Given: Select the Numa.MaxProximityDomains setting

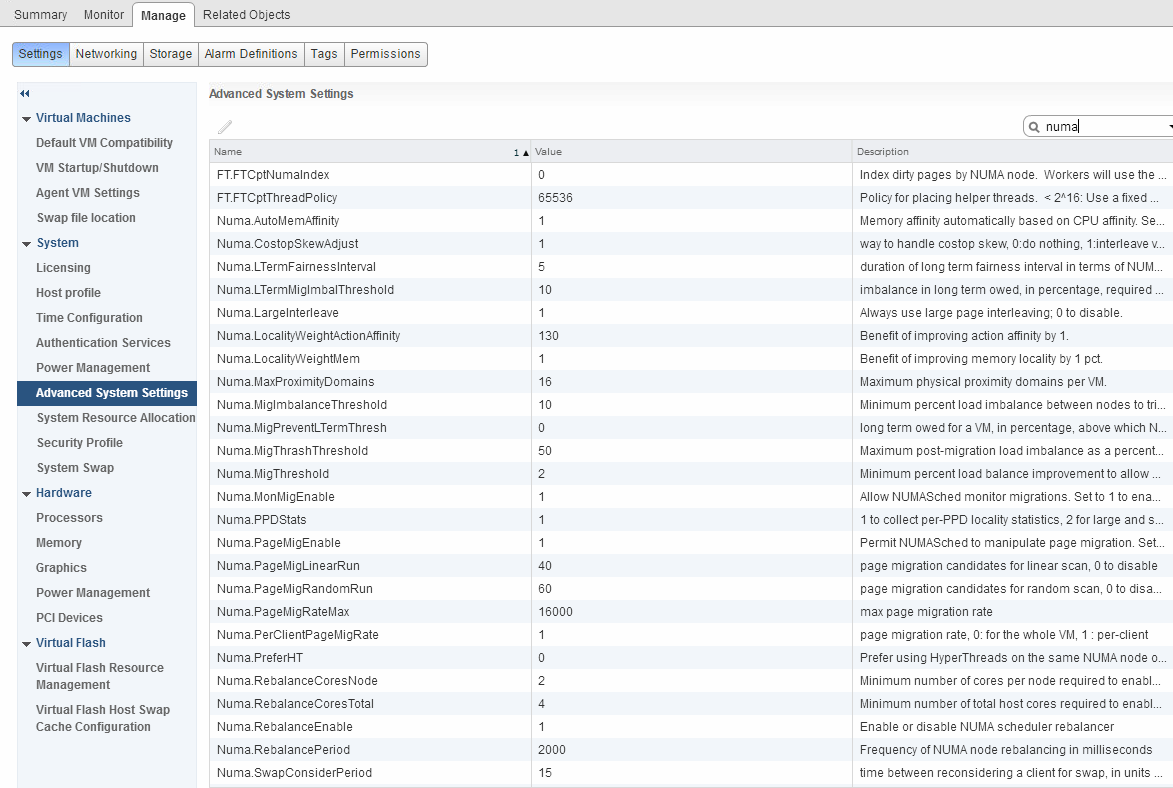Looking at the screenshot, I should [691, 382].
